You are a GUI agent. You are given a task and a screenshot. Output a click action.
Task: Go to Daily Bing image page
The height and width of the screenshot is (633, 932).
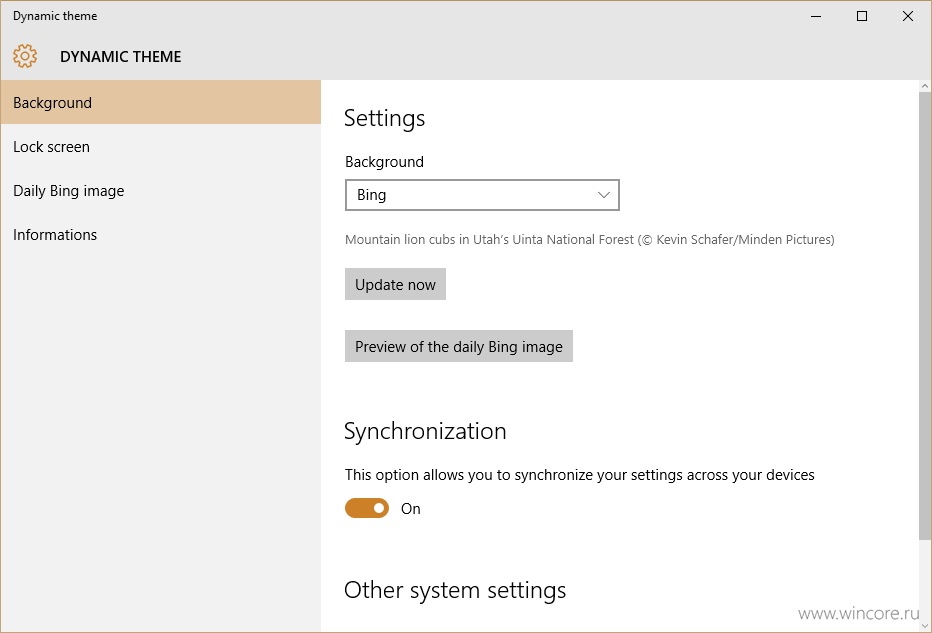tap(160, 190)
